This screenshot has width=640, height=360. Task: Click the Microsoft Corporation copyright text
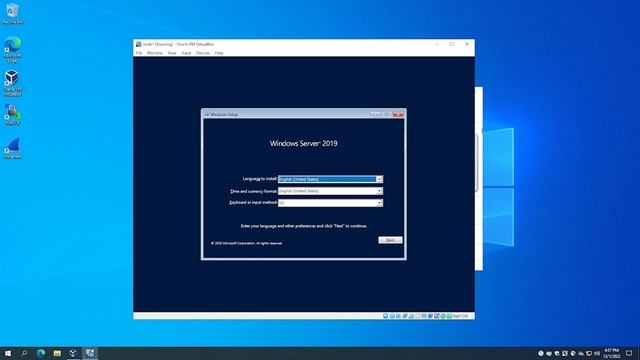[x=247, y=243]
